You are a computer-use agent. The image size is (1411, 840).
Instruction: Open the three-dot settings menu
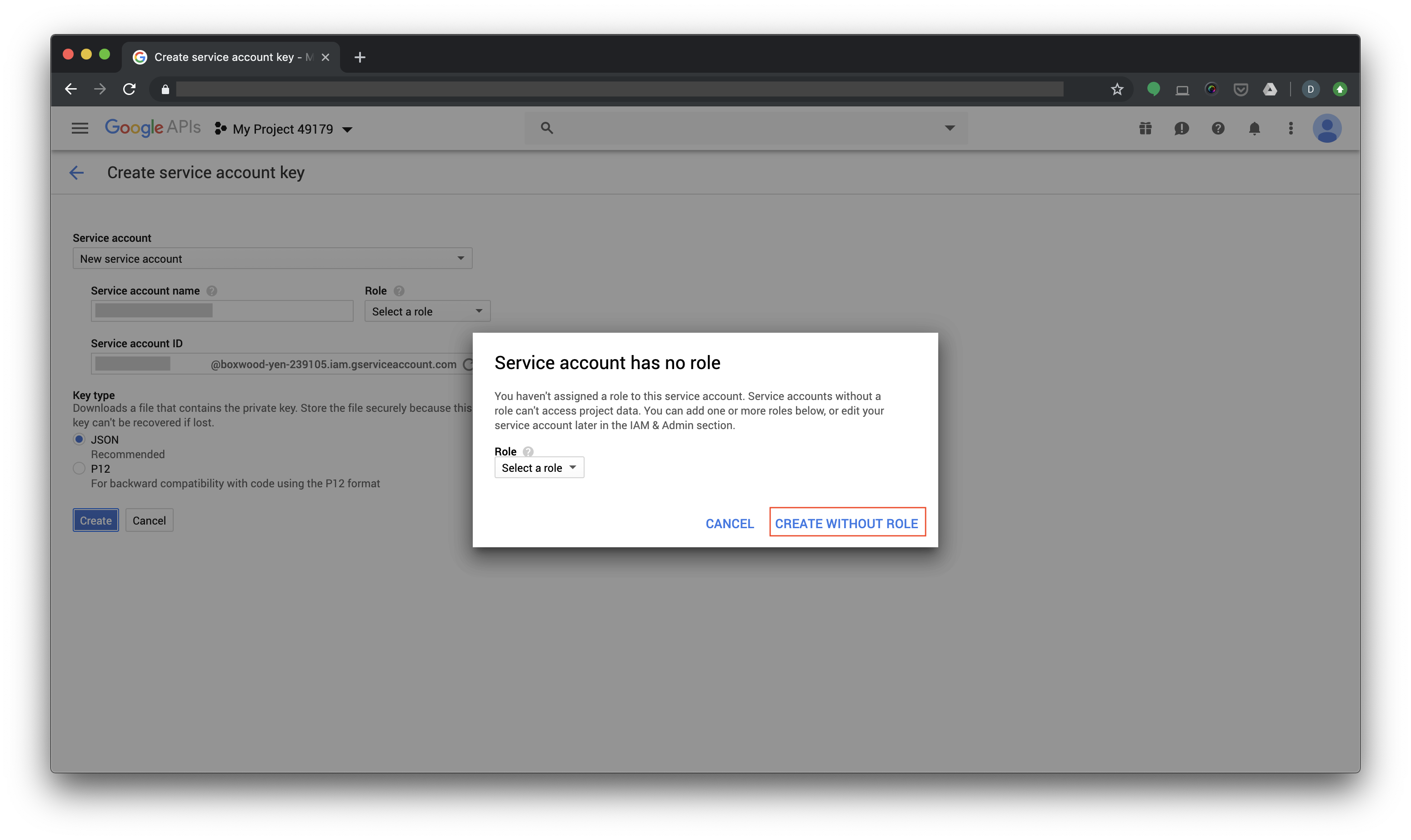(1291, 129)
